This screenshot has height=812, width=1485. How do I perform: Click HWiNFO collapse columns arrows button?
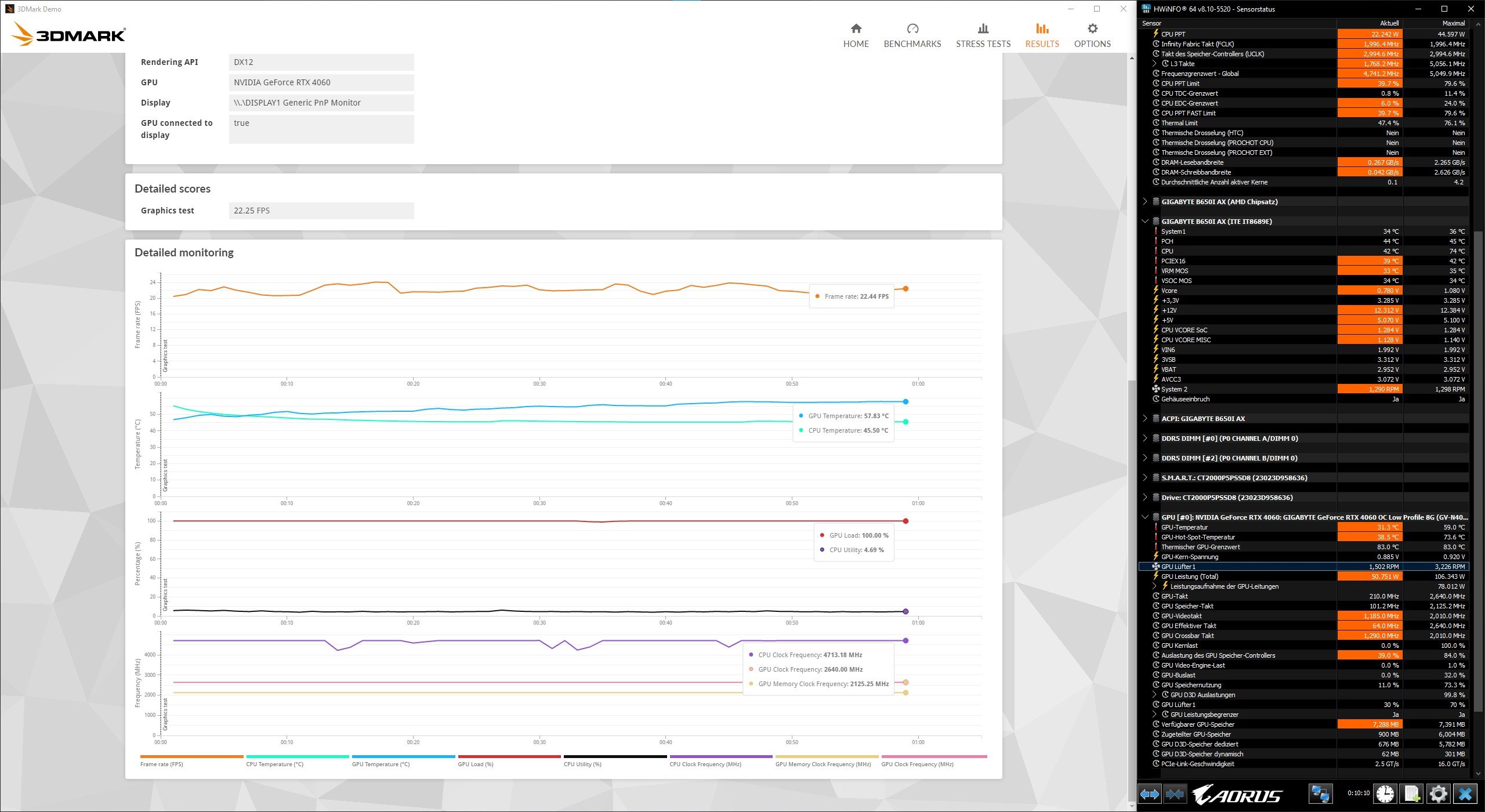click(x=1175, y=794)
